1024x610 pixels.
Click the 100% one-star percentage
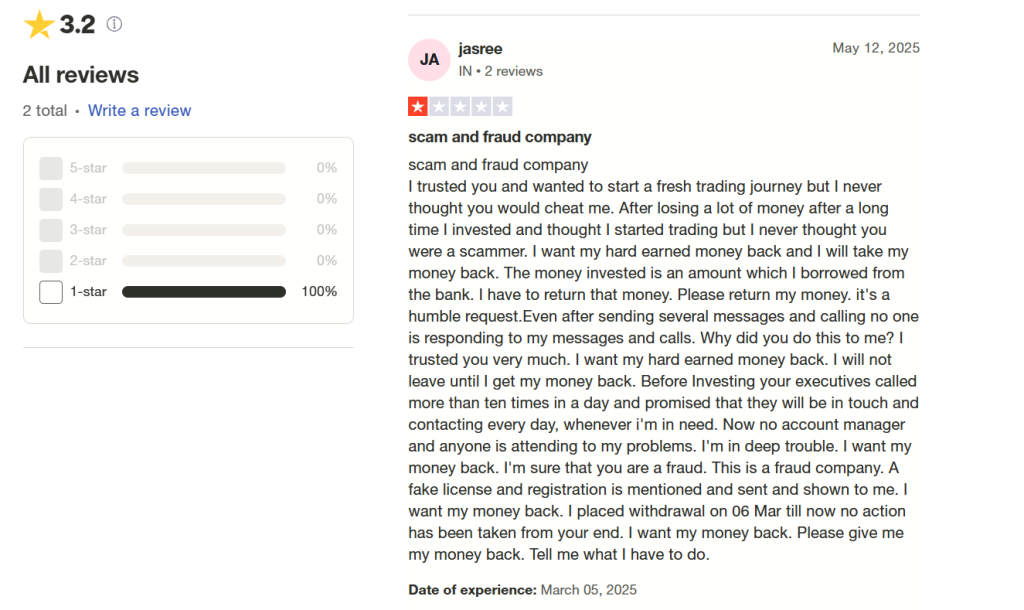[319, 292]
